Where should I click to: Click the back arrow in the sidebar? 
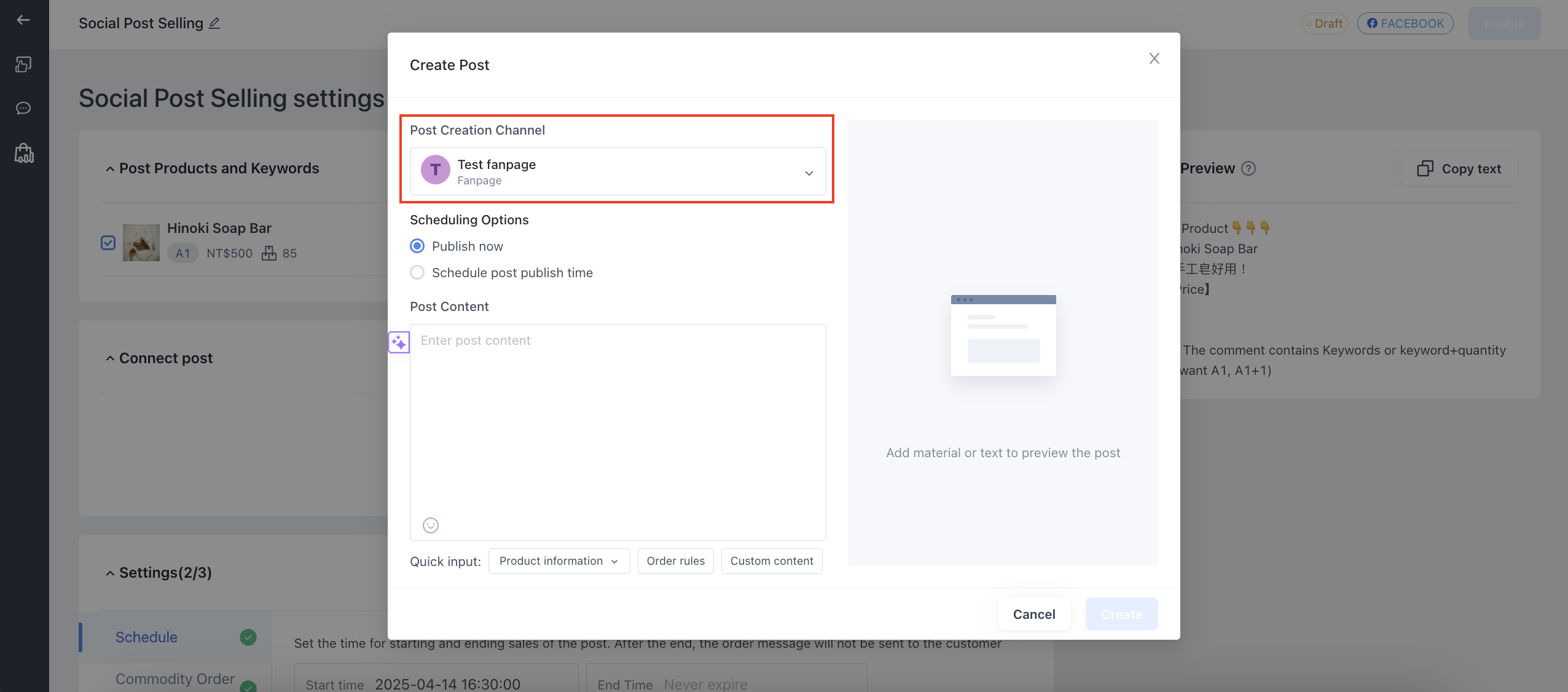[x=23, y=20]
